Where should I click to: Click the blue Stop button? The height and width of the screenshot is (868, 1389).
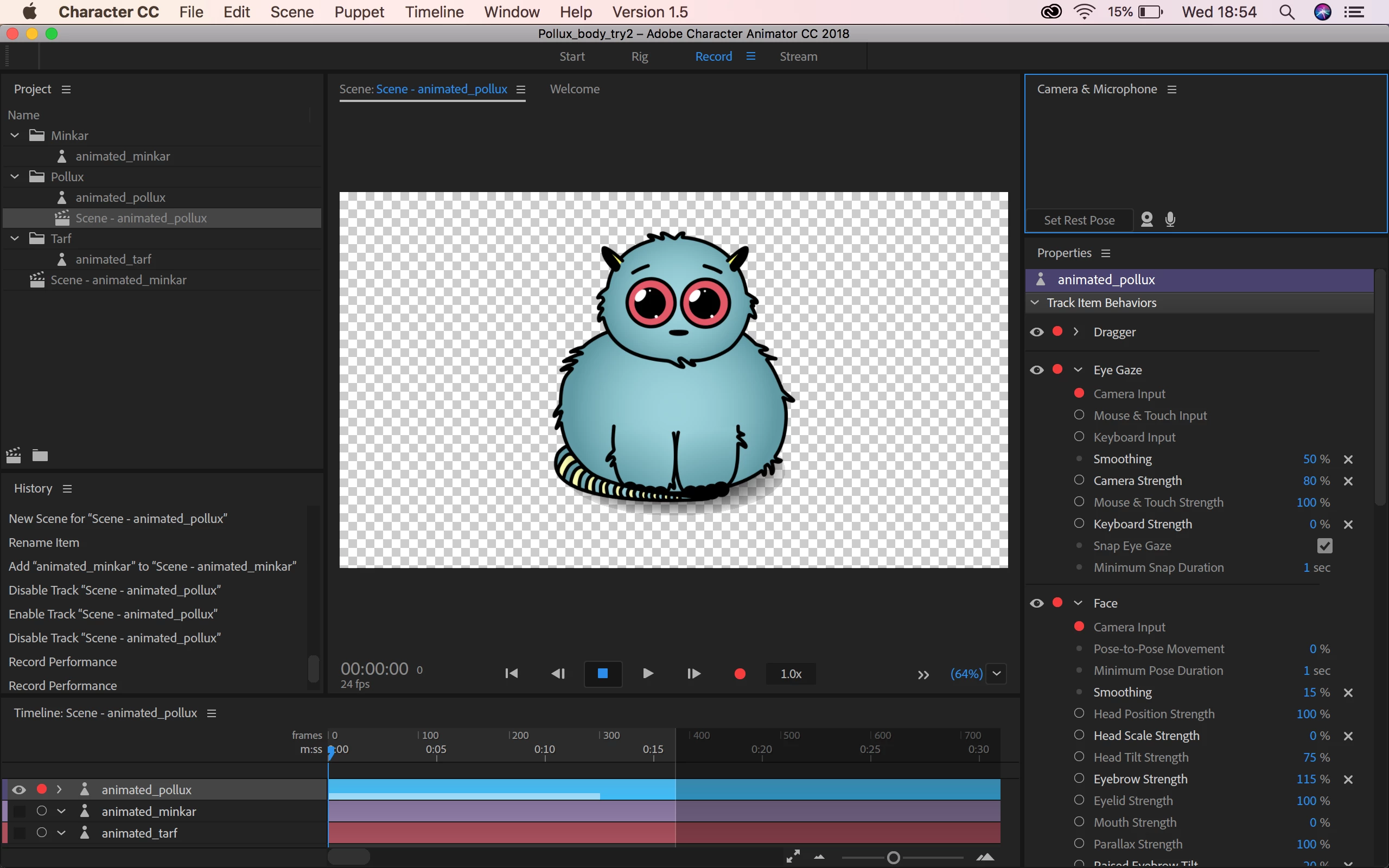(x=603, y=673)
